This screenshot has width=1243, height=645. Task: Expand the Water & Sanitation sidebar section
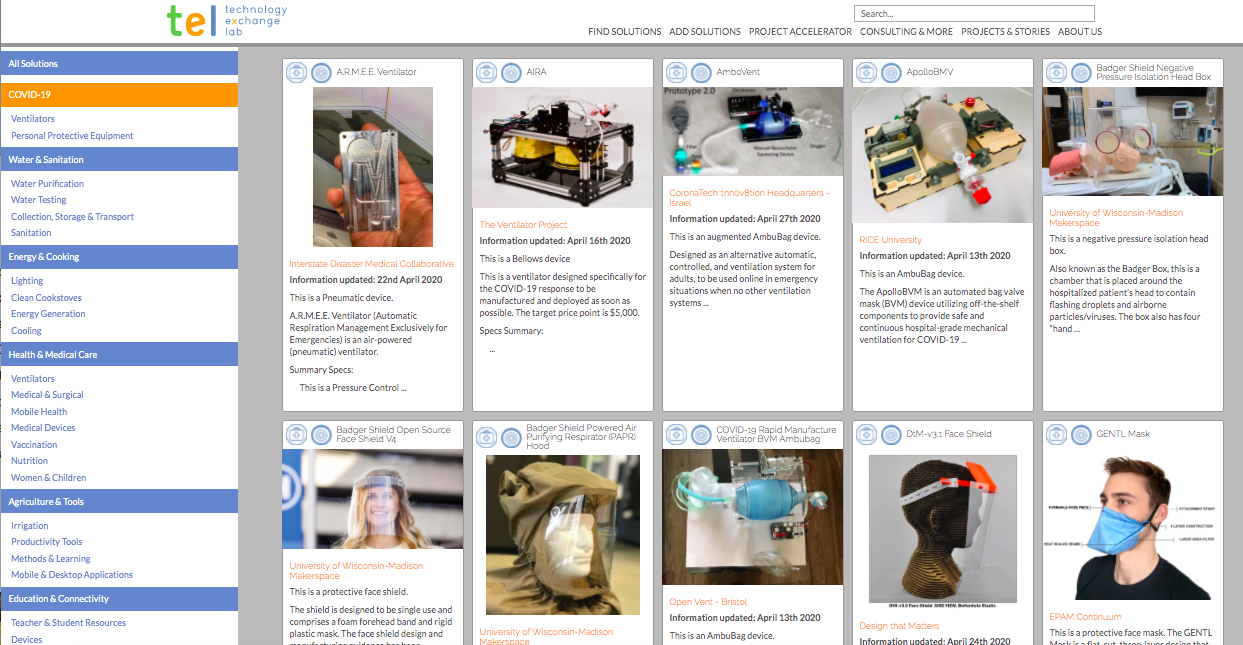coord(119,160)
